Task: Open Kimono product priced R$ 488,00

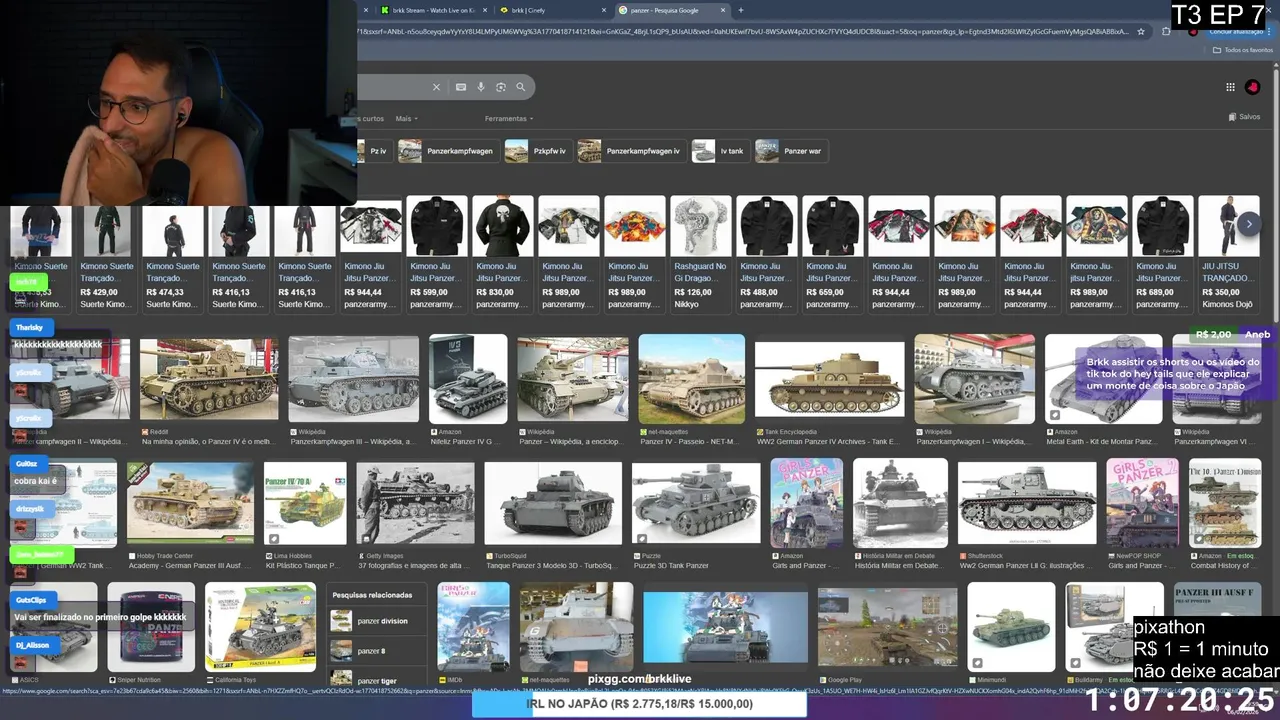Action: point(766,254)
